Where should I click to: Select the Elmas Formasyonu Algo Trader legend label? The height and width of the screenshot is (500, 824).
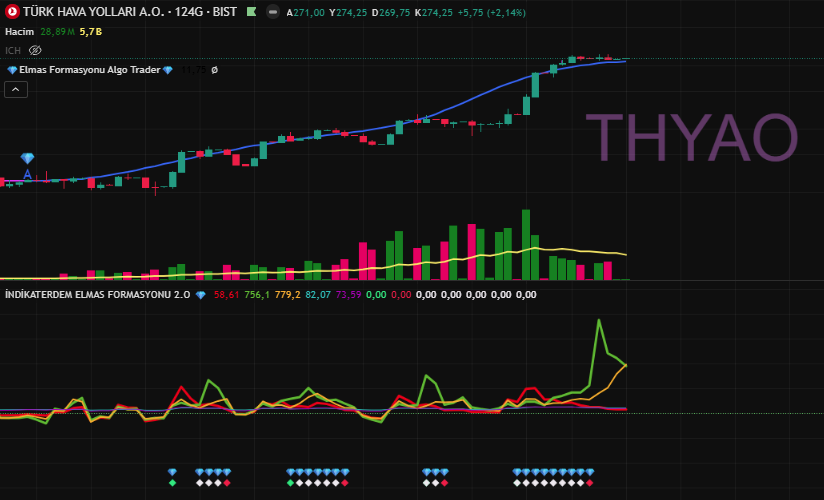(x=90, y=70)
